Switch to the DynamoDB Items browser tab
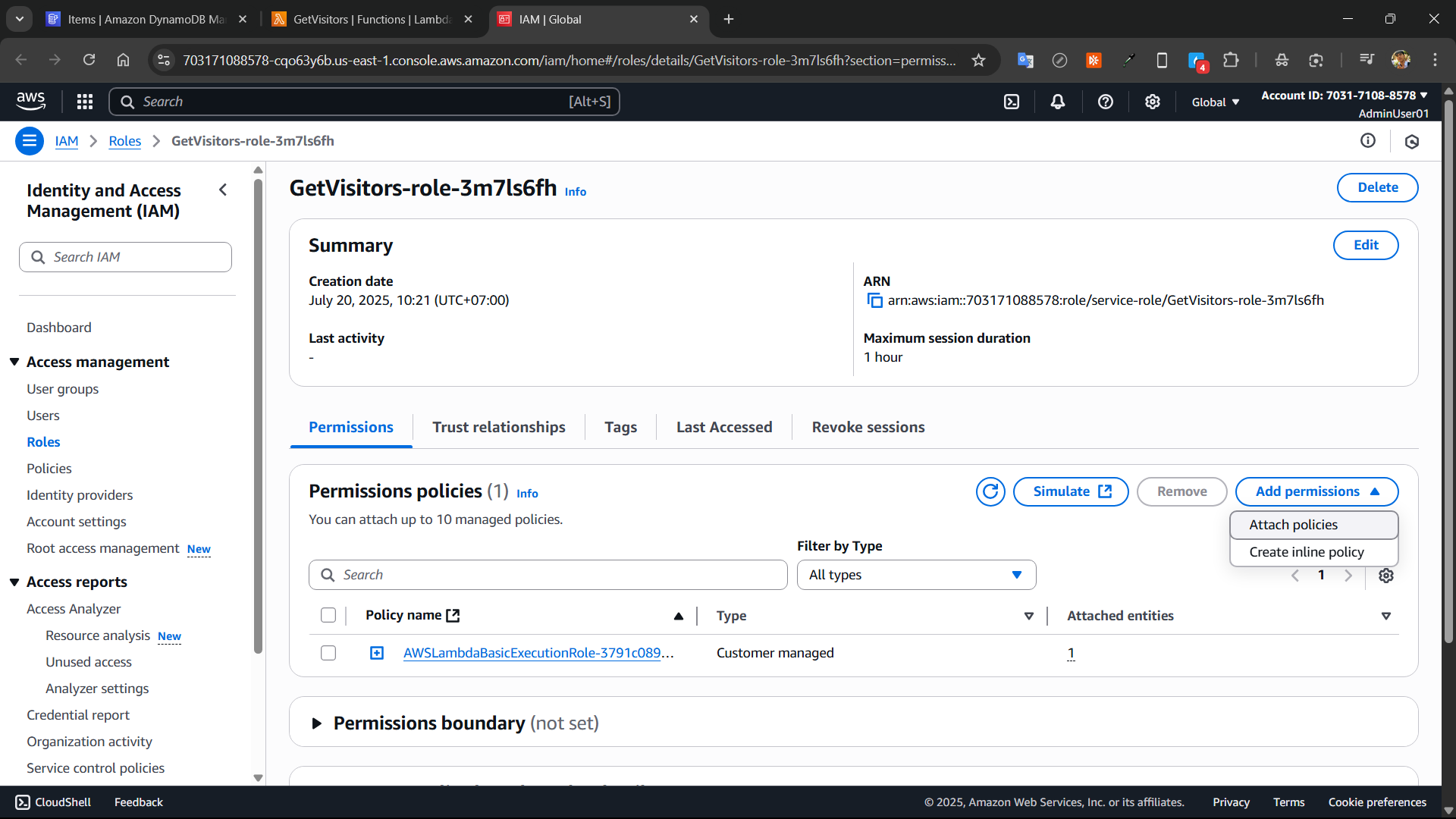This screenshot has height=819, width=1456. point(146,19)
